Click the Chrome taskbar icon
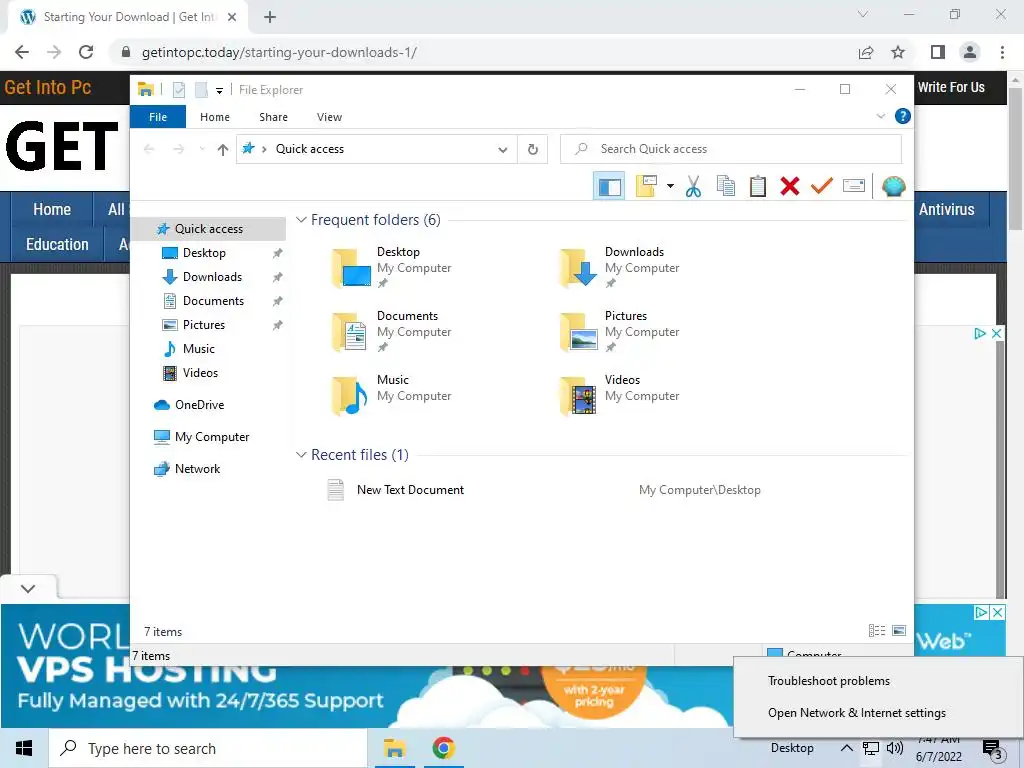1024x768 pixels. tap(443, 748)
